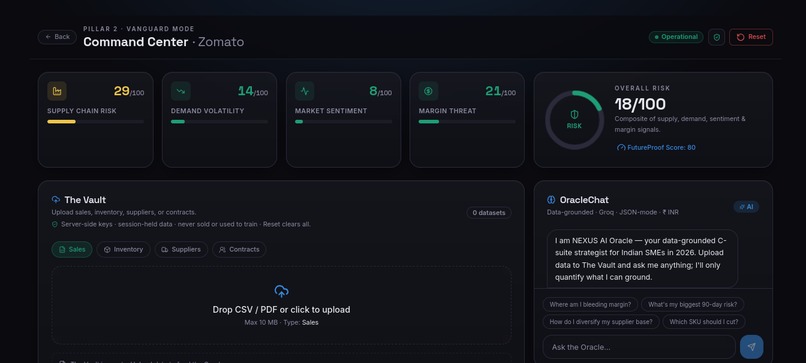Focus the Ask the Oracle input field
The image size is (806, 363).
[x=639, y=347]
